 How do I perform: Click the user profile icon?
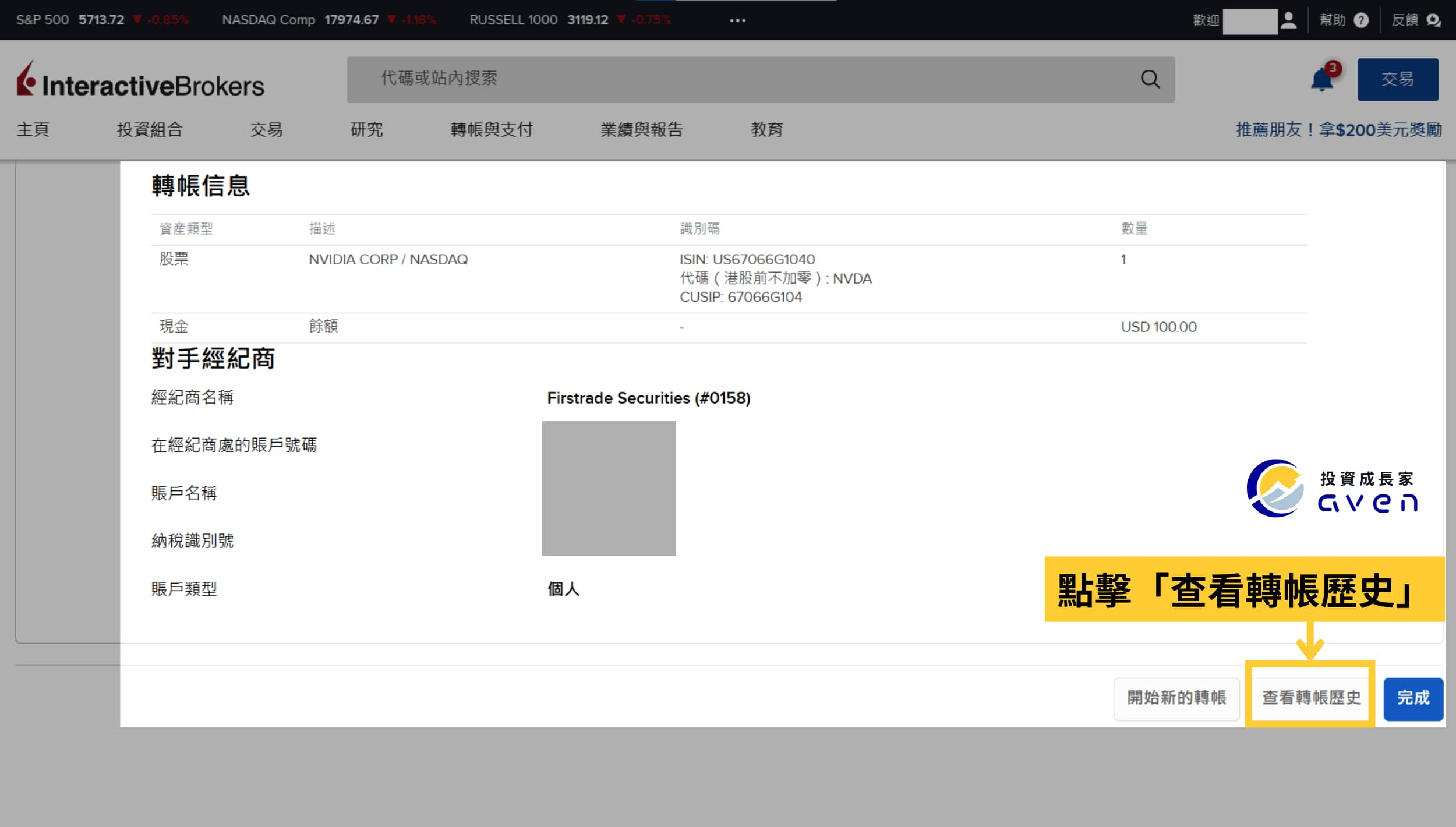[1289, 20]
